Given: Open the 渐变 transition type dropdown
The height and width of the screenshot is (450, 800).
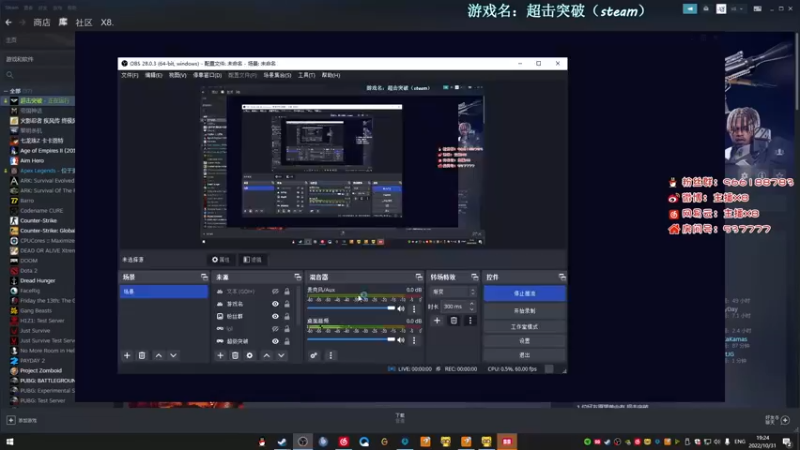Looking at the screenshot, I should coord(454,292).
